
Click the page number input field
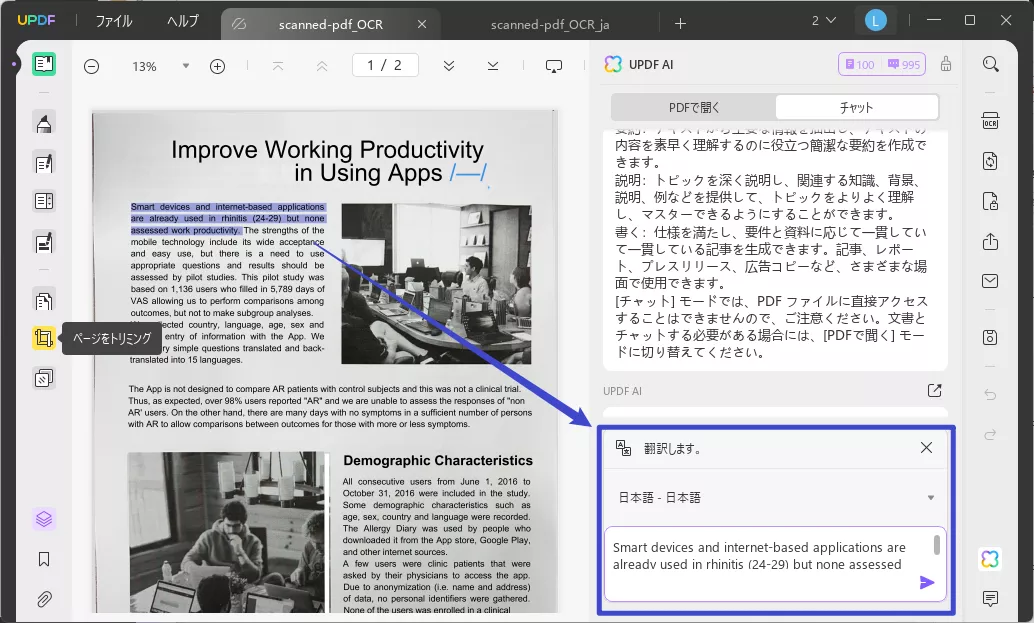click(385, 65)
